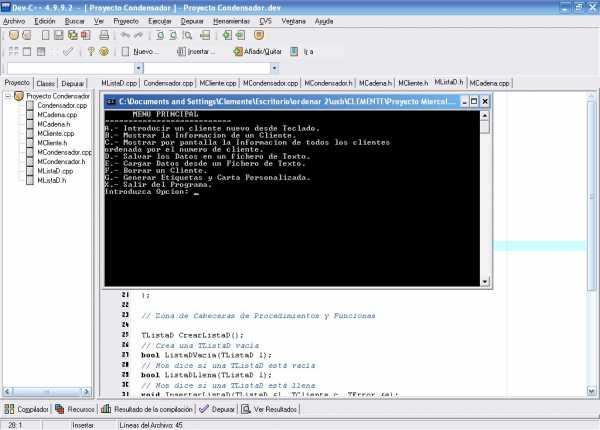The width and height of the screenshot is (600, 430).
Task: Switch to the MCondensador.h editor tab
Action: pyautogui.click(x=328, y=83)
